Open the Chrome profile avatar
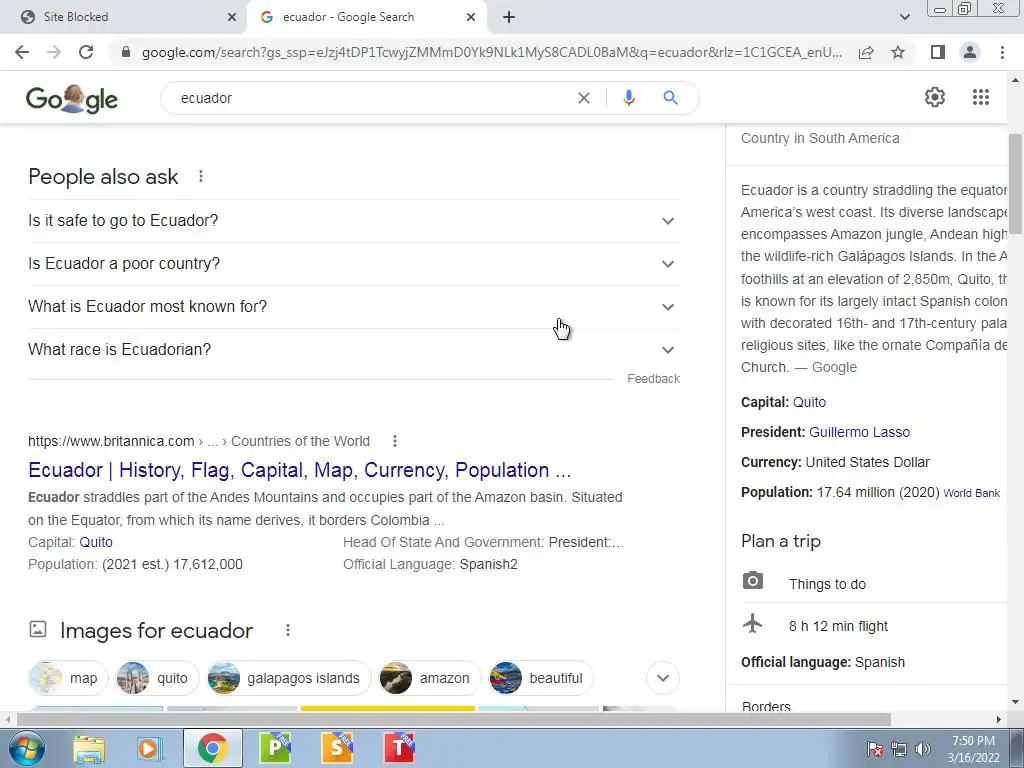 pos(970,52)
